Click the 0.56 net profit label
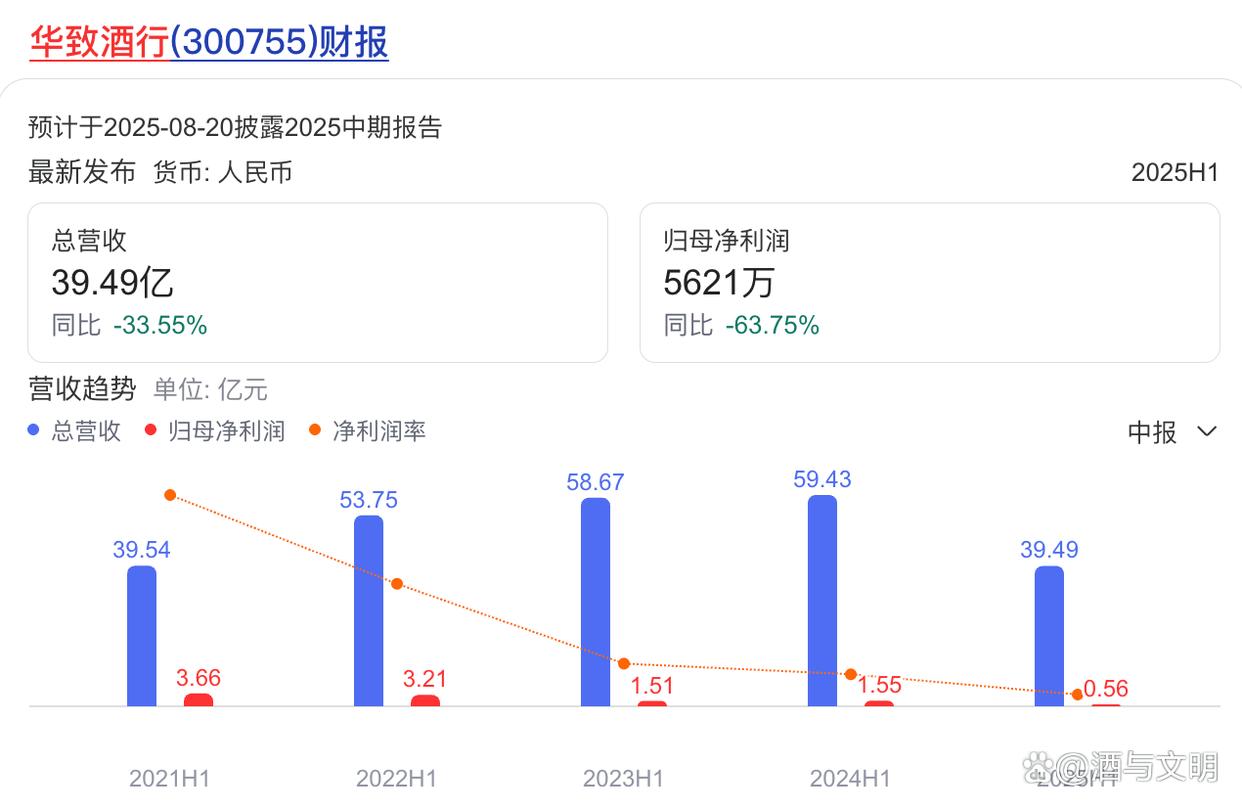The width and height of the screenshot is (1242, 810). tap(1106, 689)
